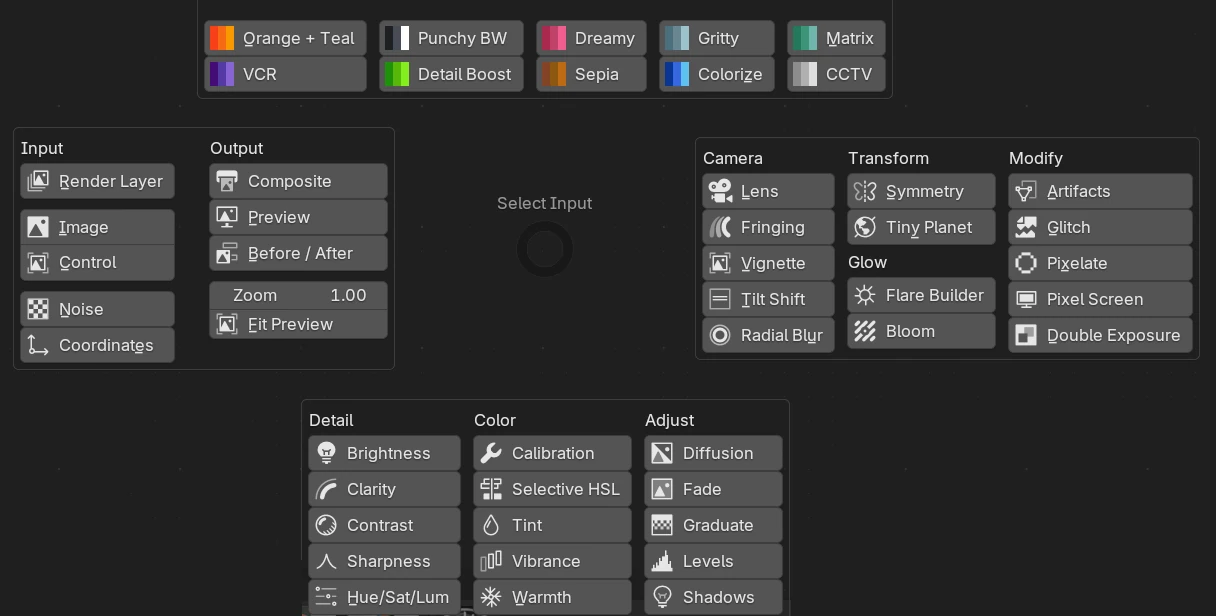This screenshot has height=616, width=1216.
Task: Add a Bloom glow effect
Action: point(921,331)
